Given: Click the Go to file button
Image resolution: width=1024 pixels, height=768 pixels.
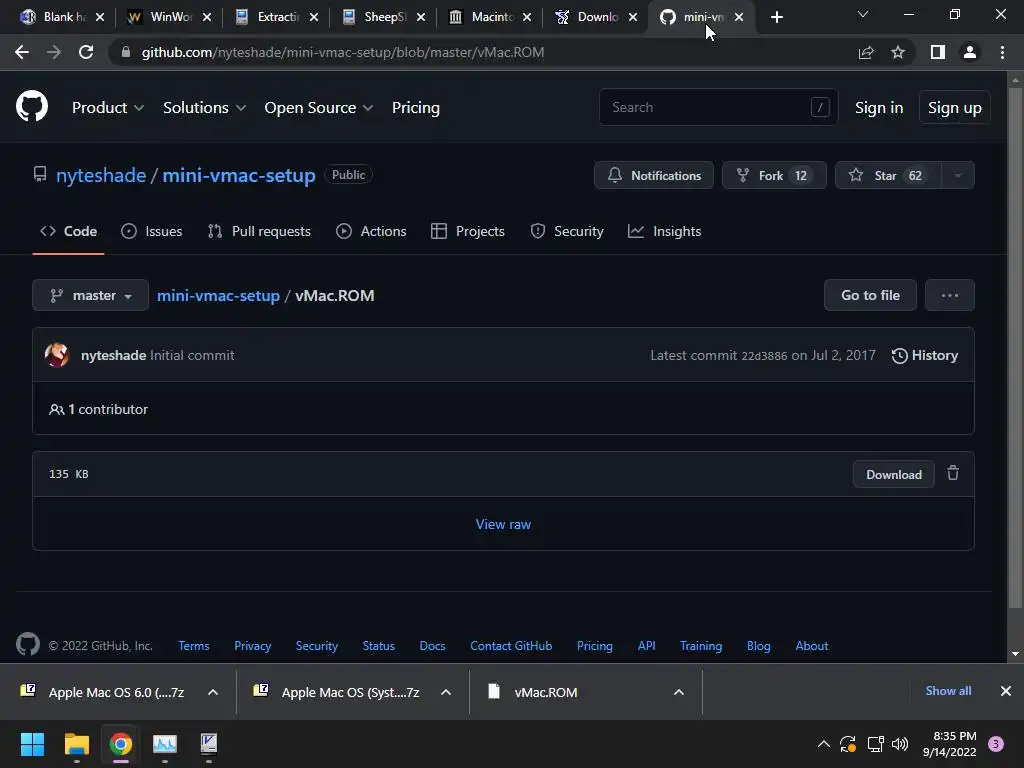Looking at the screenshot, I should coord(870,295).
